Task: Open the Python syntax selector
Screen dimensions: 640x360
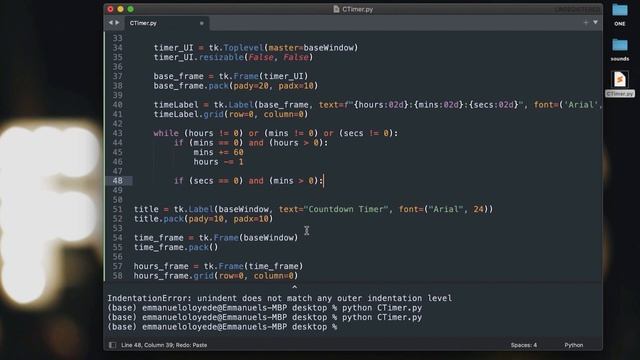Action: coord(574,345)
